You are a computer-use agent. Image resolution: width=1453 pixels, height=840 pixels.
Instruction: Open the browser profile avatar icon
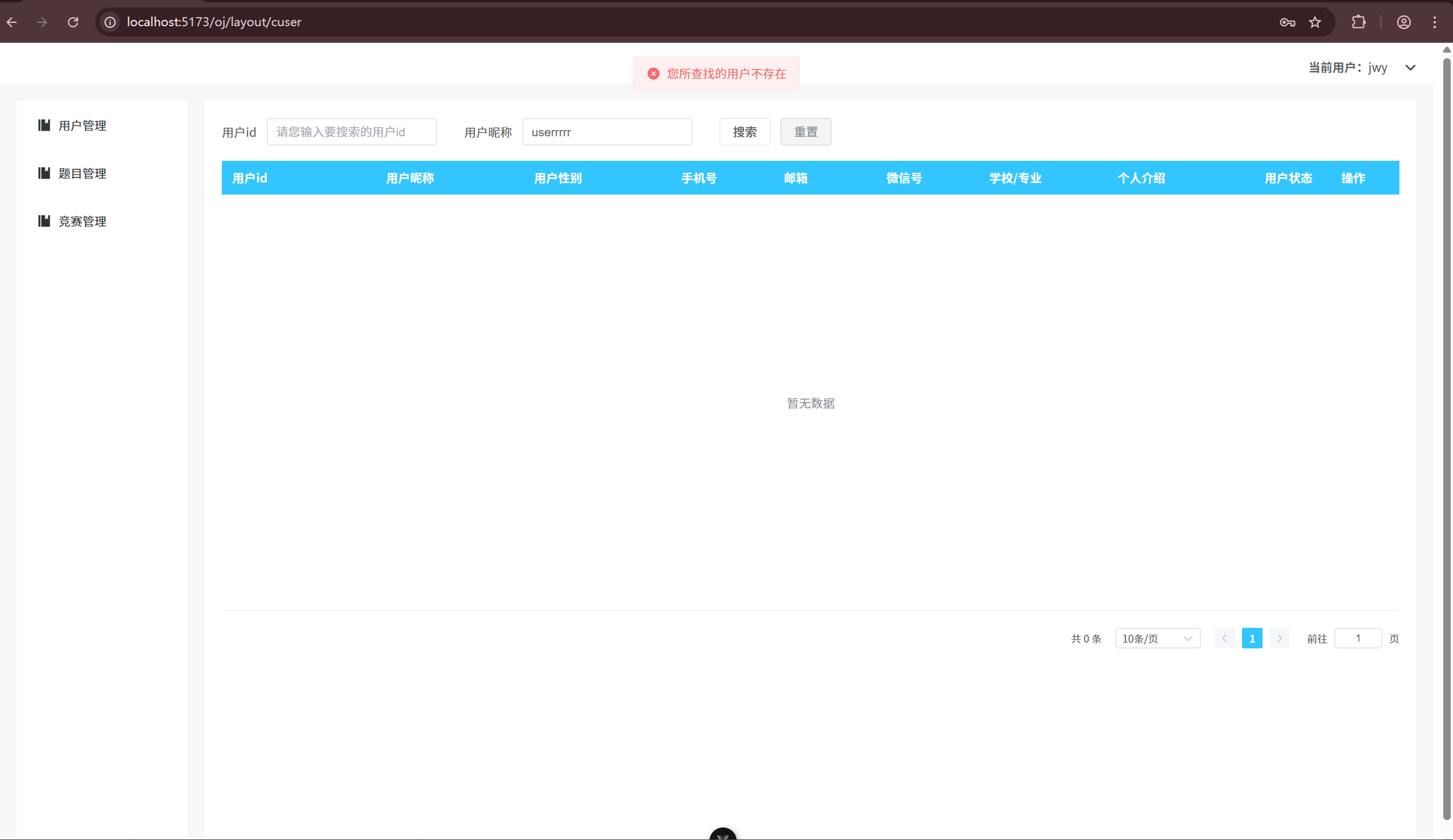[1403, 22]
